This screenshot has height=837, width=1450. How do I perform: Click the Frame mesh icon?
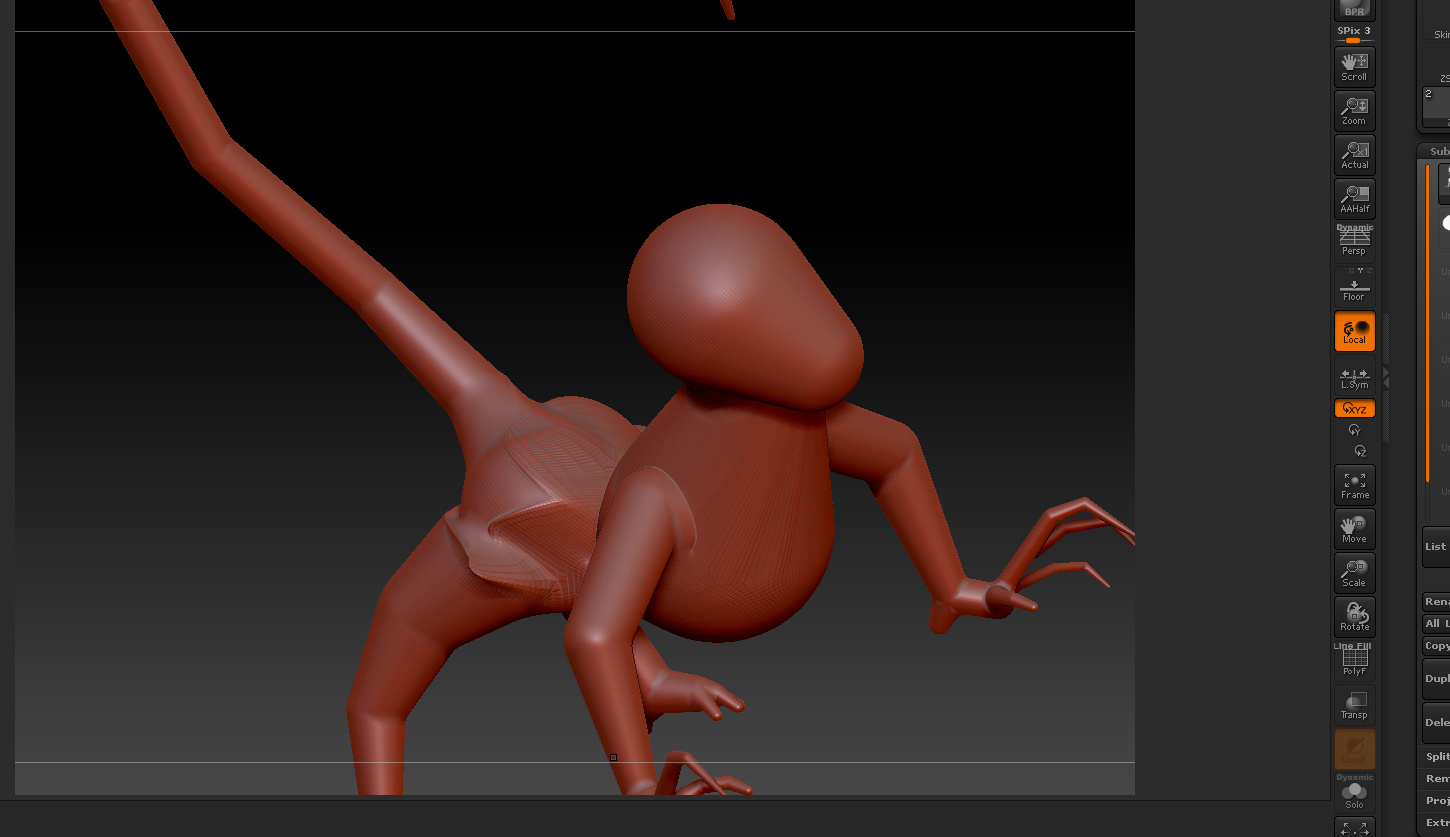click(x=1355, y=485)
